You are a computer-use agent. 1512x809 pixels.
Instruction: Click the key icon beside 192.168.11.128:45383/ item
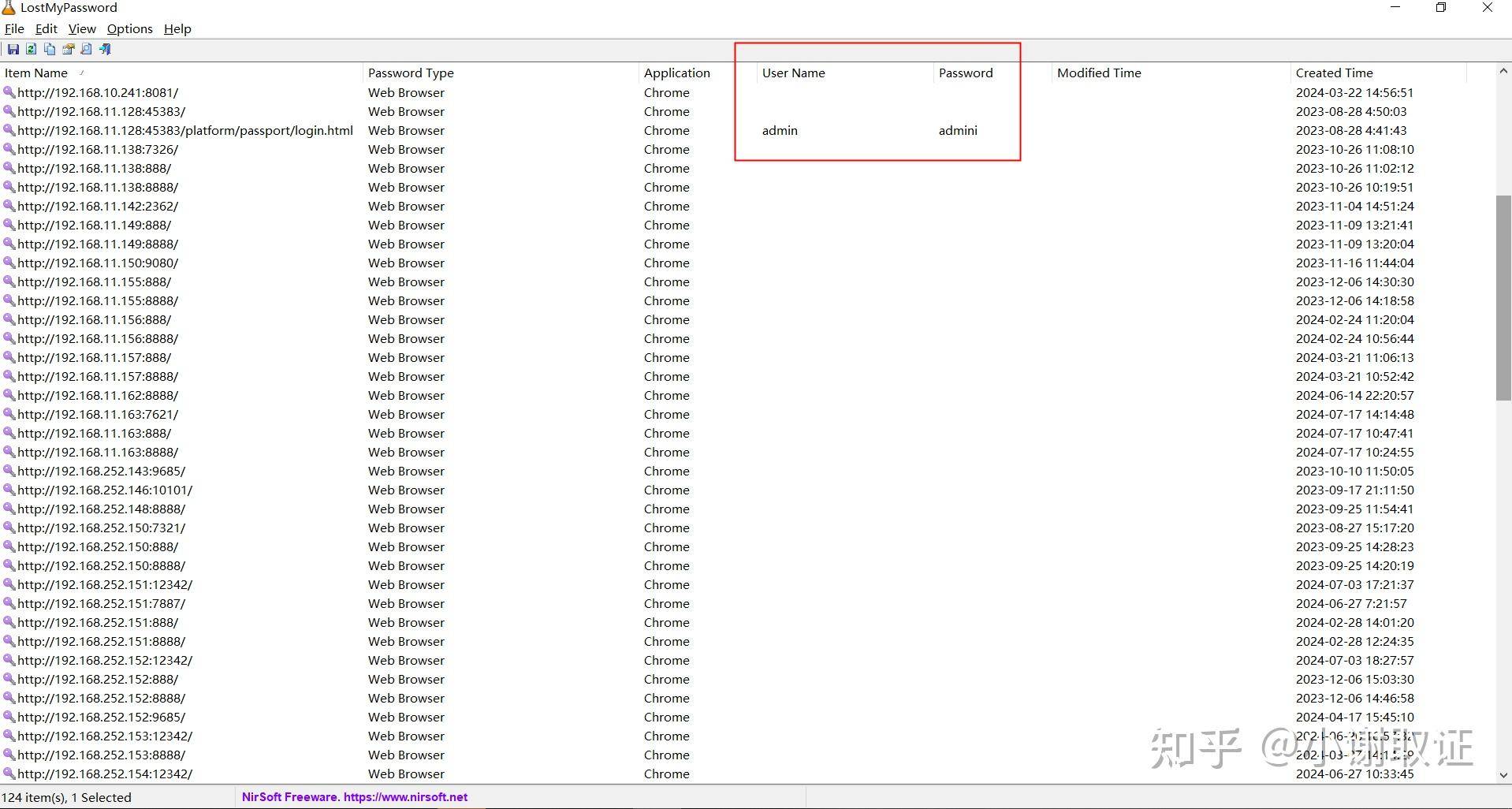[x=9, y=111]
